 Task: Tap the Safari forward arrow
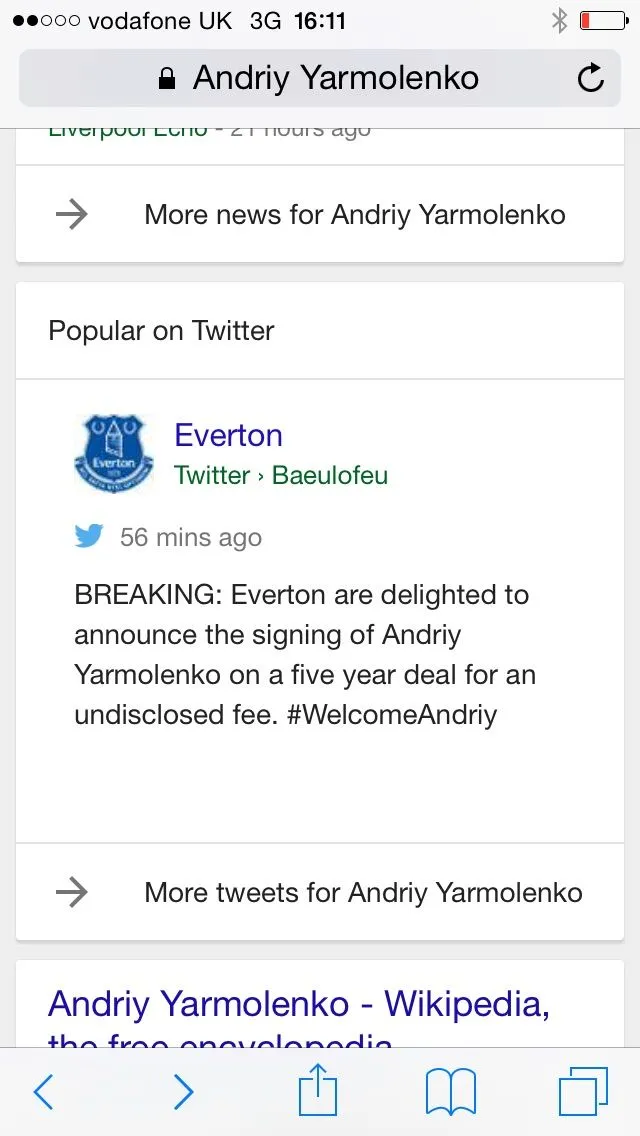point(183,1092)
